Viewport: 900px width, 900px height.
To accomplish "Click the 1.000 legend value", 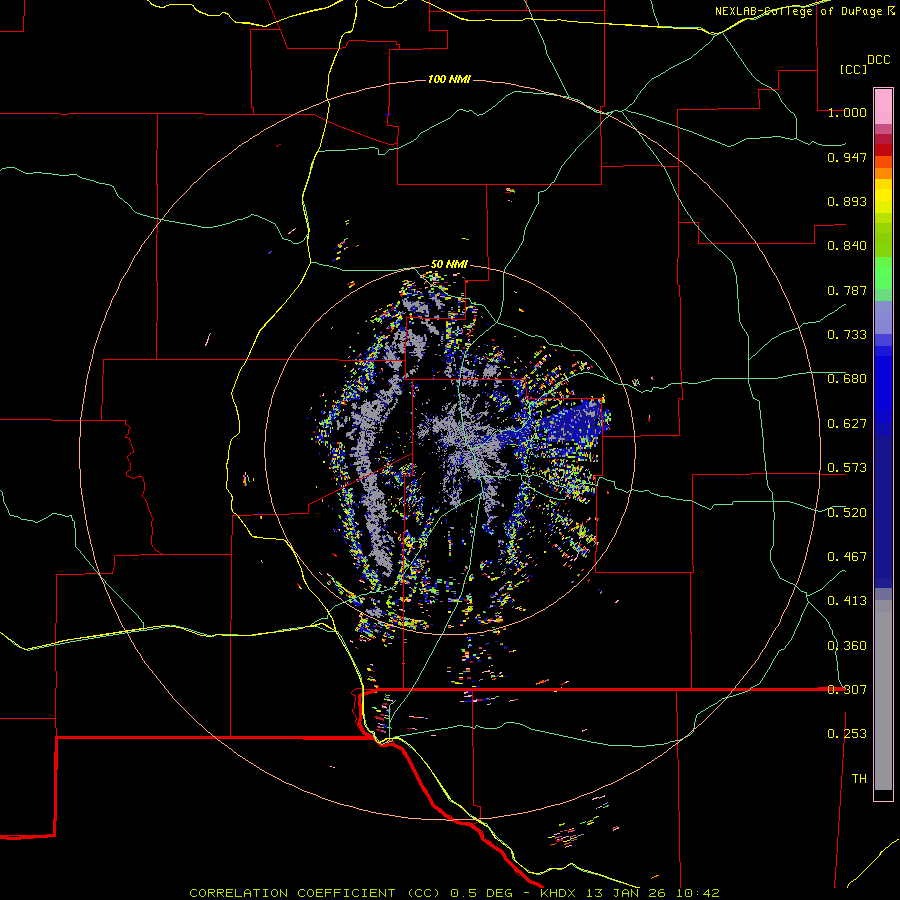I will tap(847, 112).
